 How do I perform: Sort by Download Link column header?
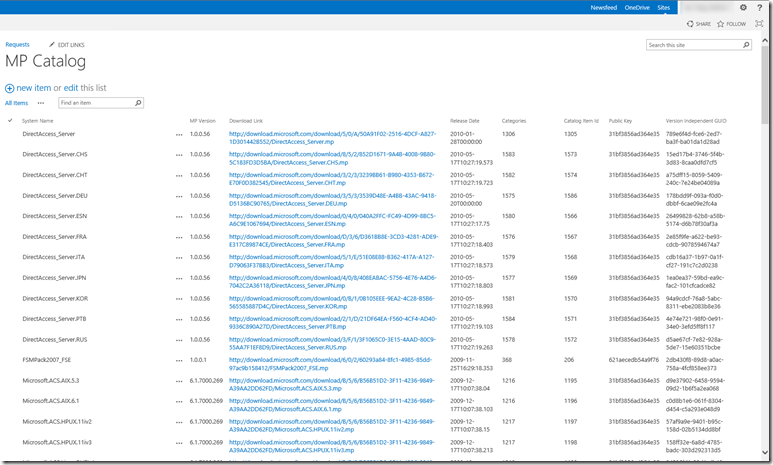246,121
